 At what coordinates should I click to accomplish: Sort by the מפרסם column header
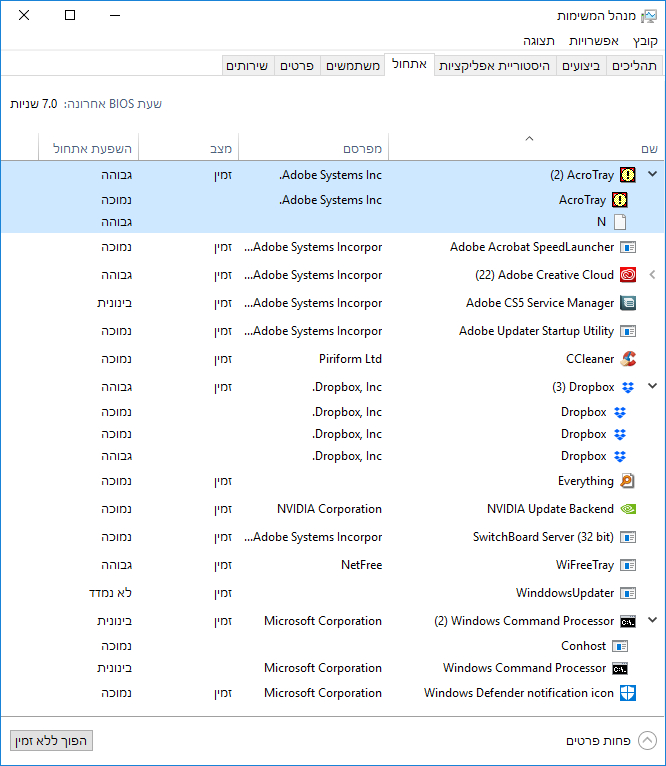(313, 147)
